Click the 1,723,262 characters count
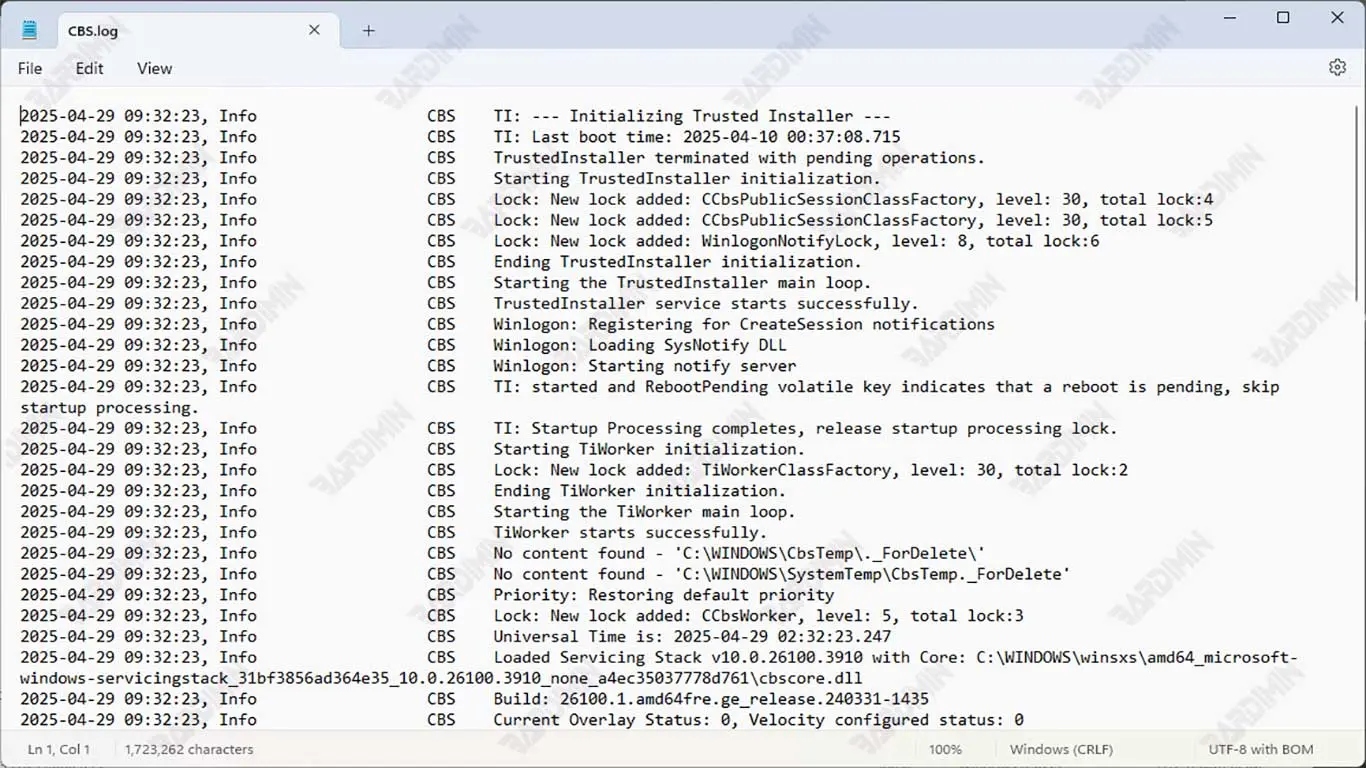The height and width of the screenshot is (768, 1366). pyautogui.click(x=189, y=749)
